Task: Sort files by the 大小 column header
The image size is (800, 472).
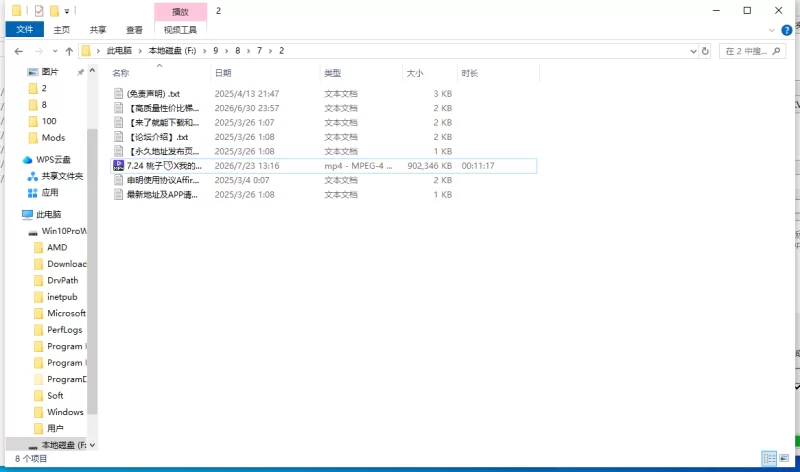Action: (414, 73)
